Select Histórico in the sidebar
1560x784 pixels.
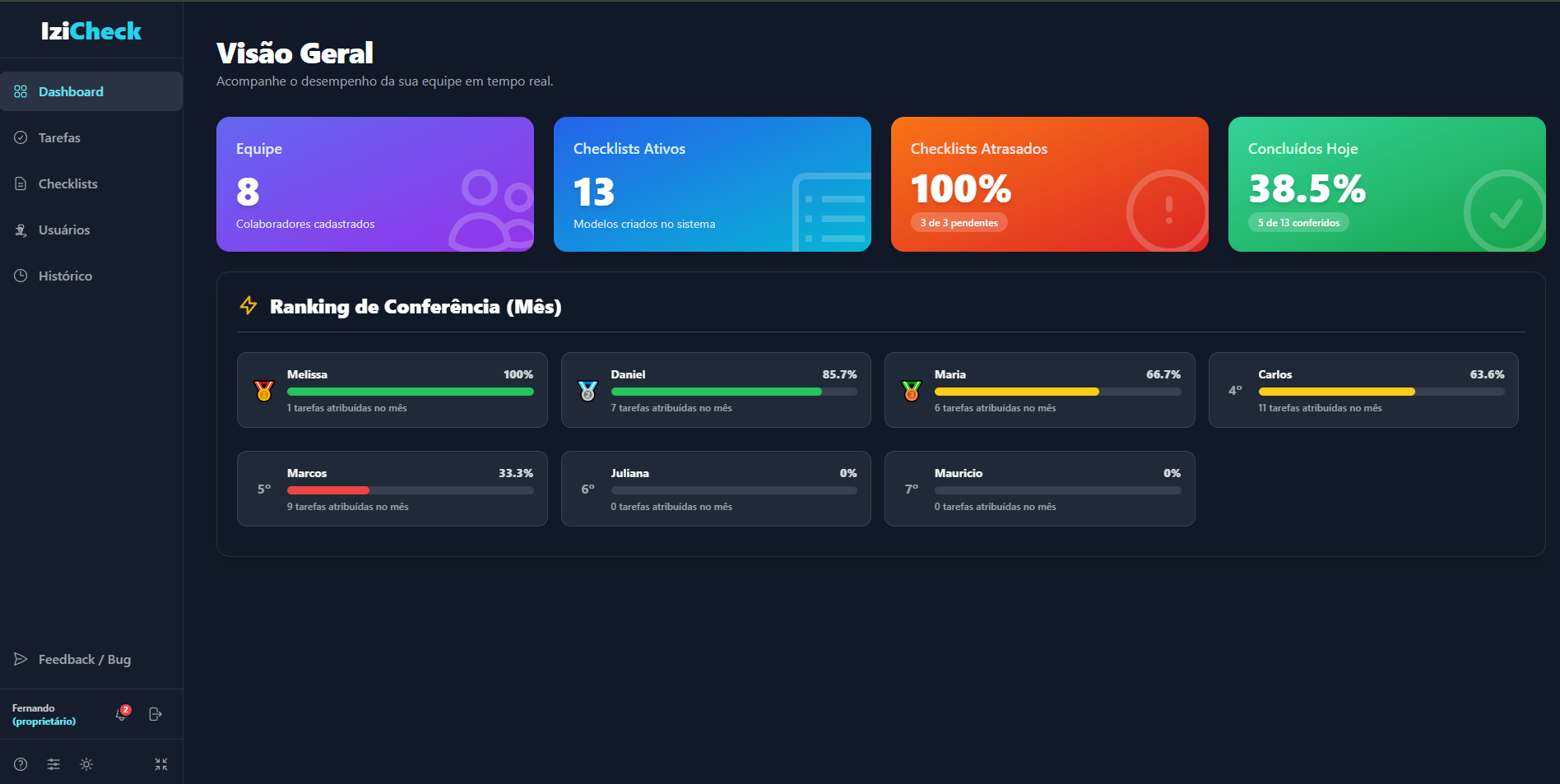point(65,276)
